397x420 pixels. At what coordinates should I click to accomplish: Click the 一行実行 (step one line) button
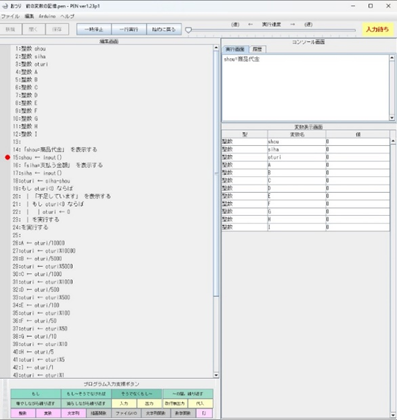tap(129, 29)
